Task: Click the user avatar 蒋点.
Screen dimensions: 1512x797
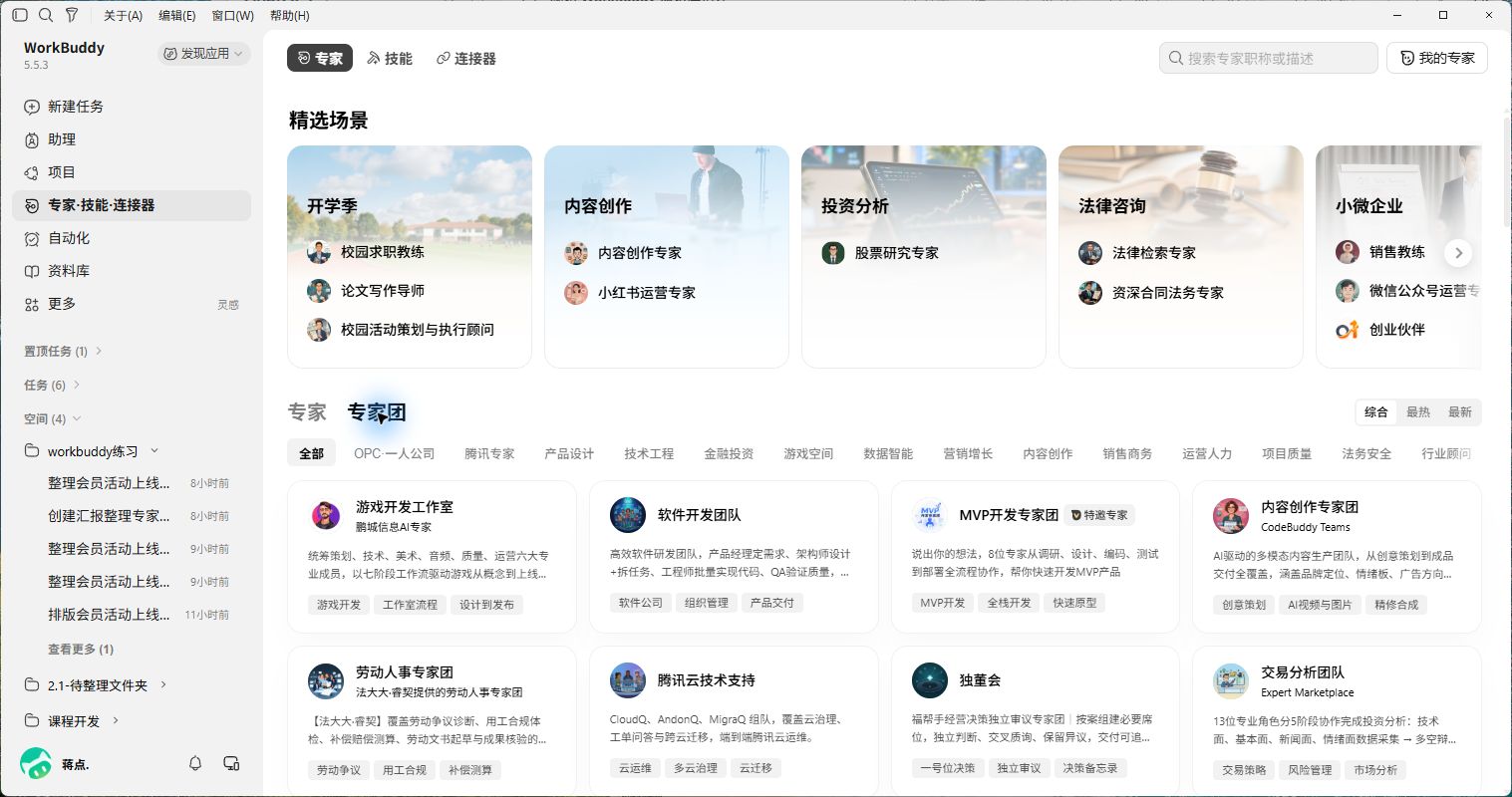Action: click(36, 764)
